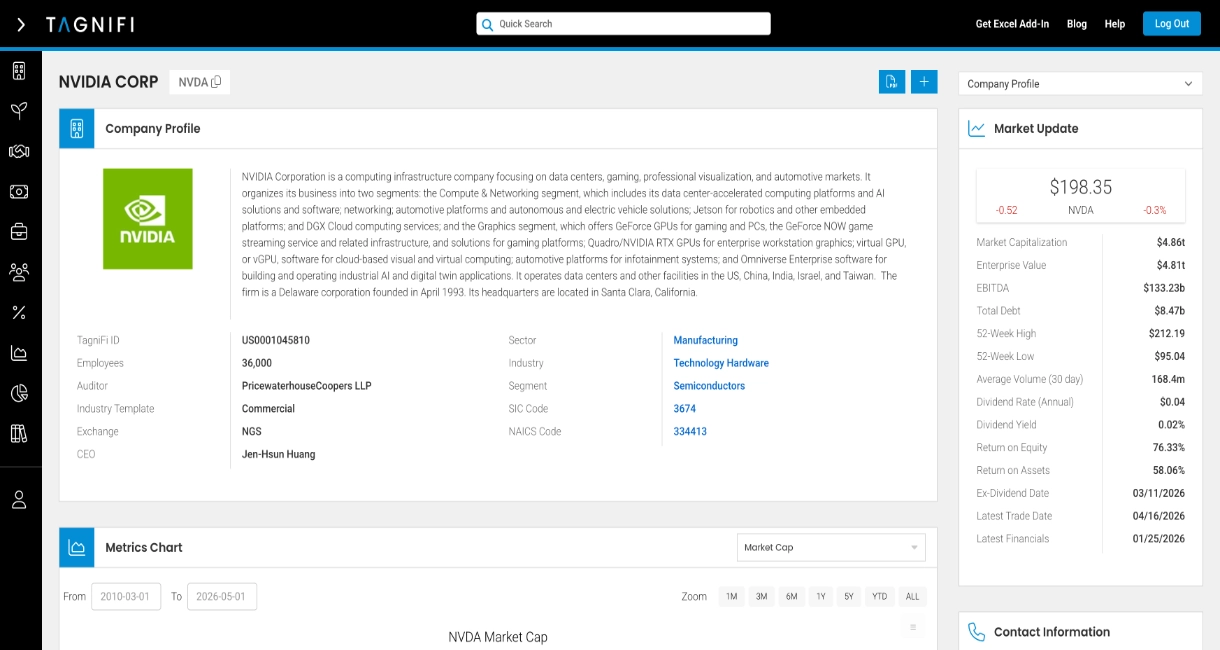Image resolution: width=1220 pixels, height=650 pixels.
Task: Click the Blog link in the header
Action: (x=1077, y=24)
